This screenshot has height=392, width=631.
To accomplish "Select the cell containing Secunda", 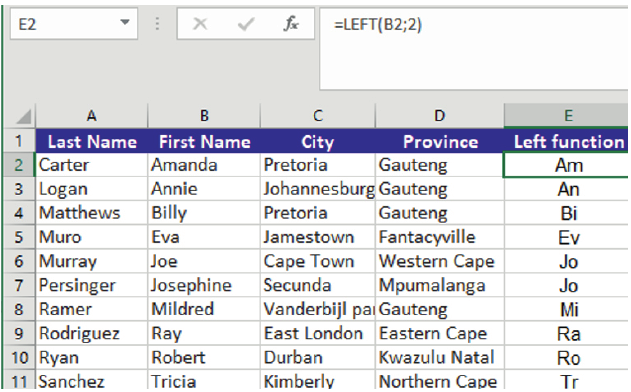I will [318, 285].
